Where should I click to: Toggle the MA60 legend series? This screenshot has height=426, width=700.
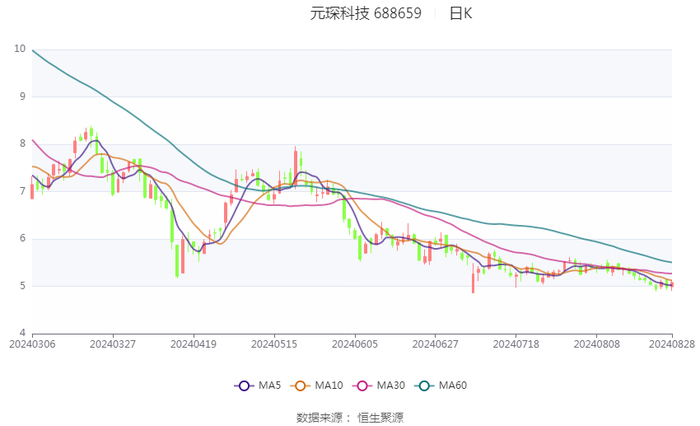coord(441,385)
